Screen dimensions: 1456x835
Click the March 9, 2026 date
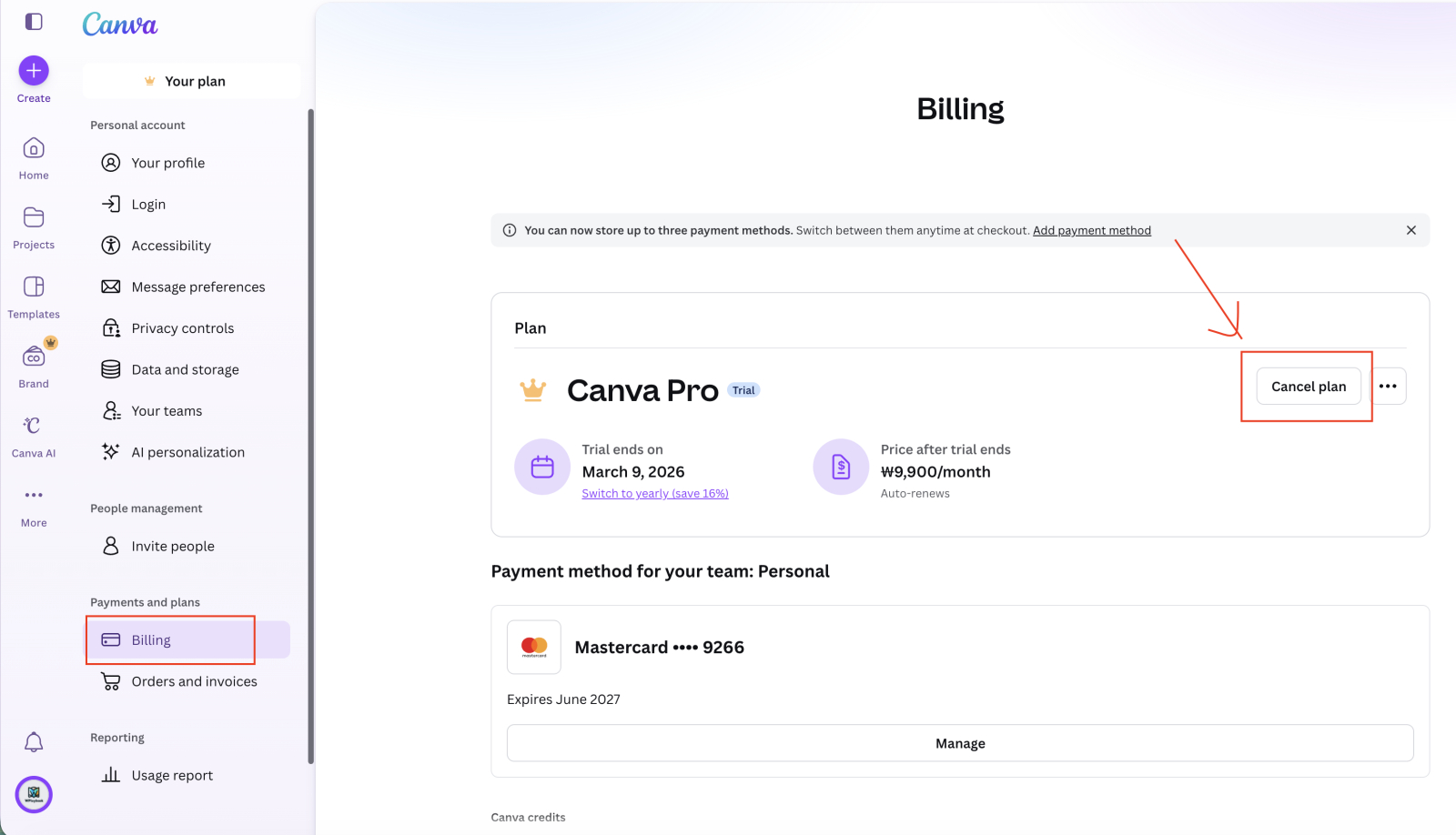pos(633,472)
